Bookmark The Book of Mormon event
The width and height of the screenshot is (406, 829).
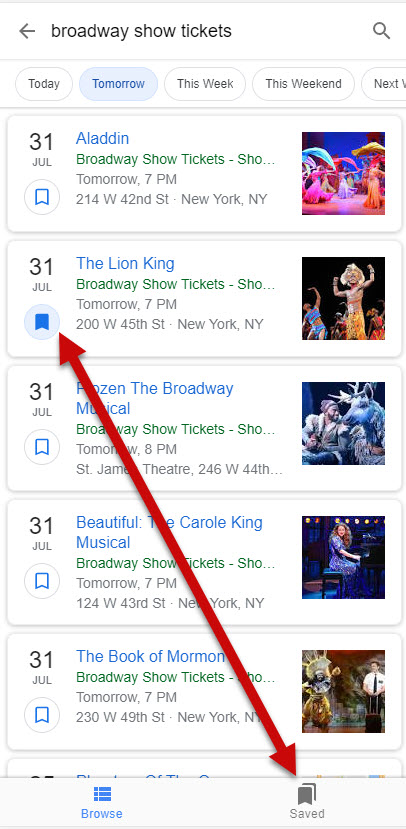(x=42, y=715)
